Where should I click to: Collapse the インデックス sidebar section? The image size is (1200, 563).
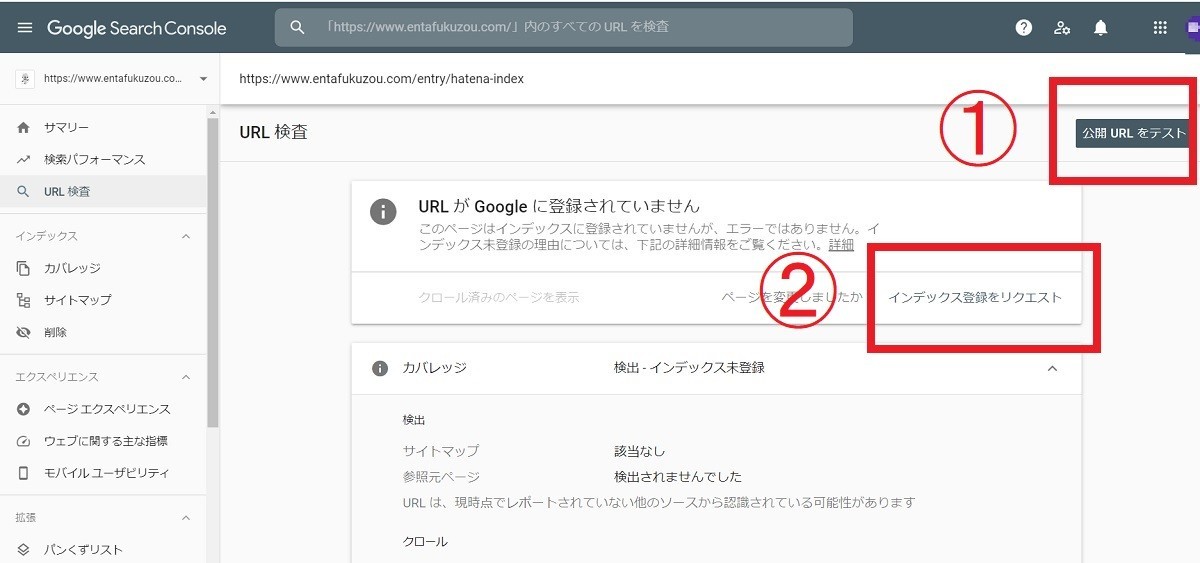(185, 236)
